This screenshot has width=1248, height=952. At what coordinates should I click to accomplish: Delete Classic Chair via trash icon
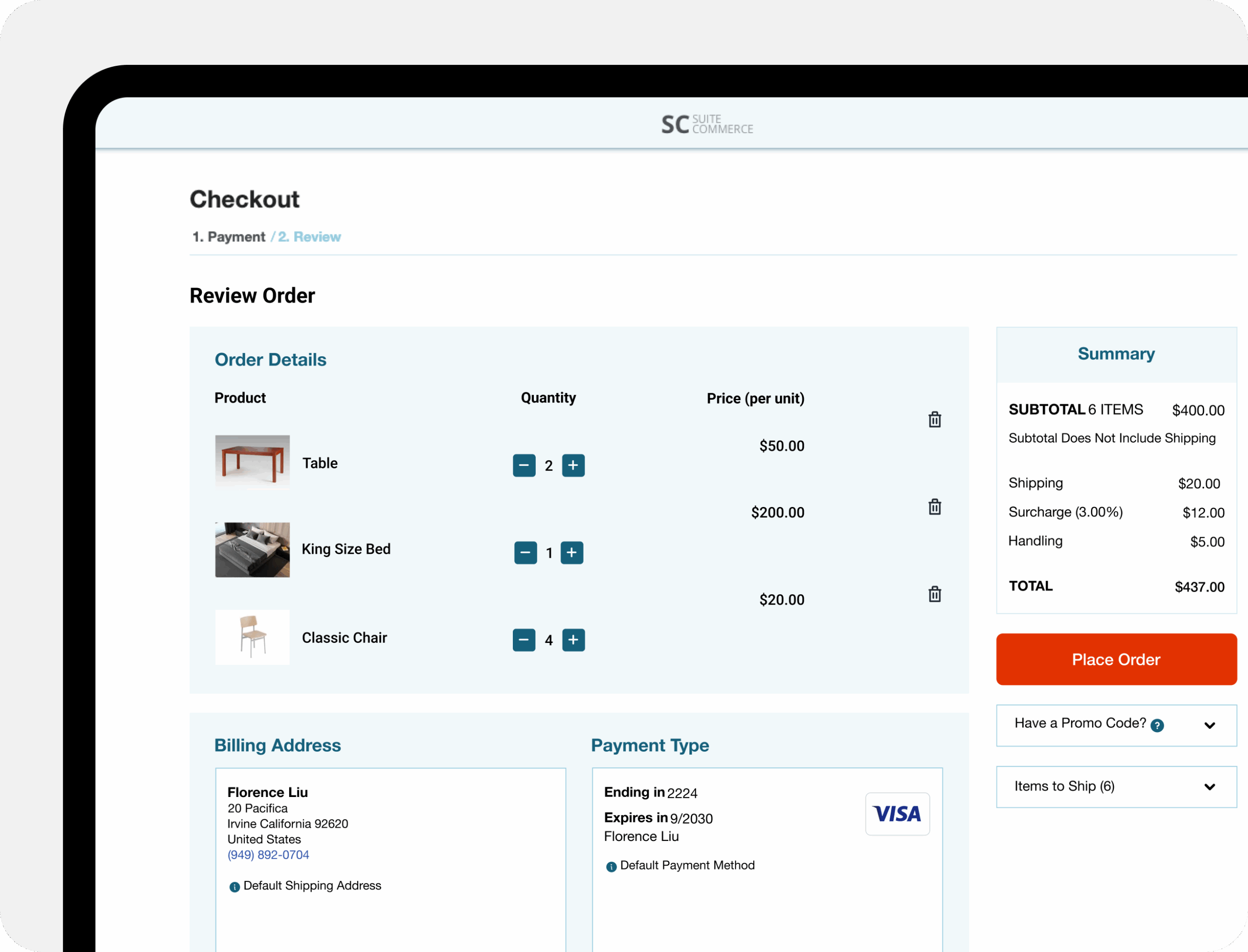click(935, 594)
